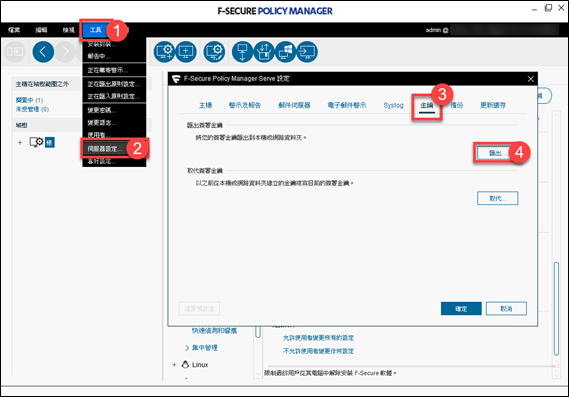The image size is (569, 397).
Task: Confirm the dialog with 確定 button
Action: coord(461,309)
